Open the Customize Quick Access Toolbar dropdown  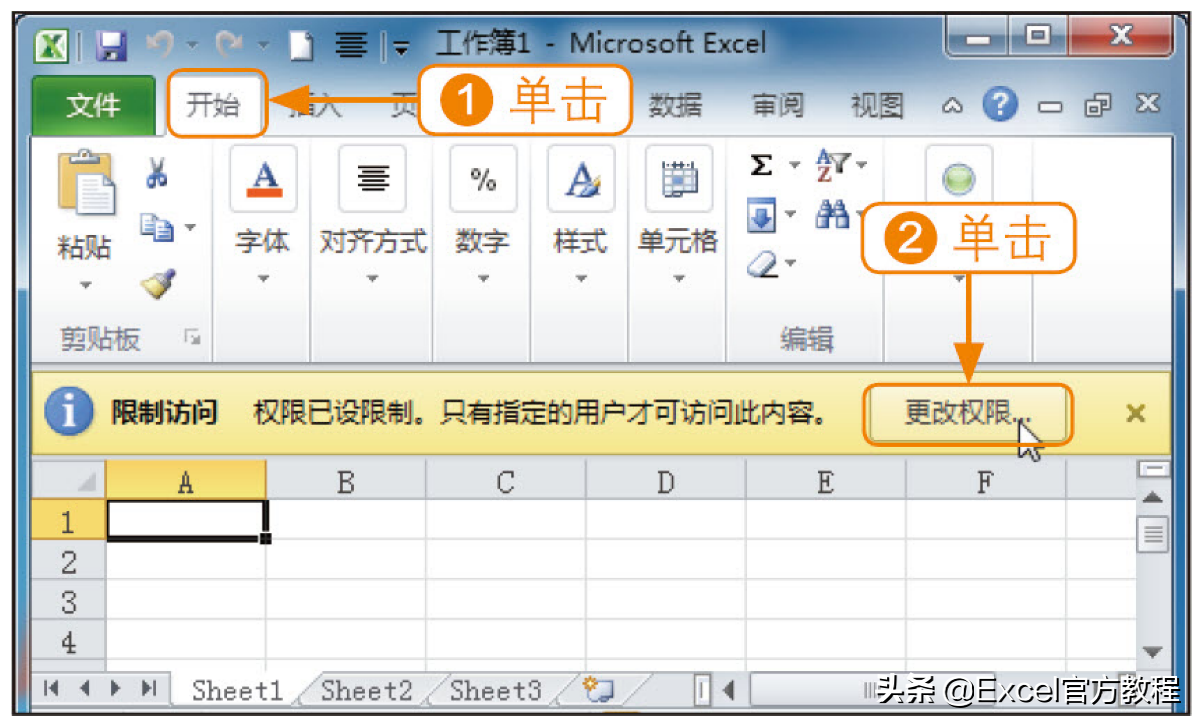401,46
